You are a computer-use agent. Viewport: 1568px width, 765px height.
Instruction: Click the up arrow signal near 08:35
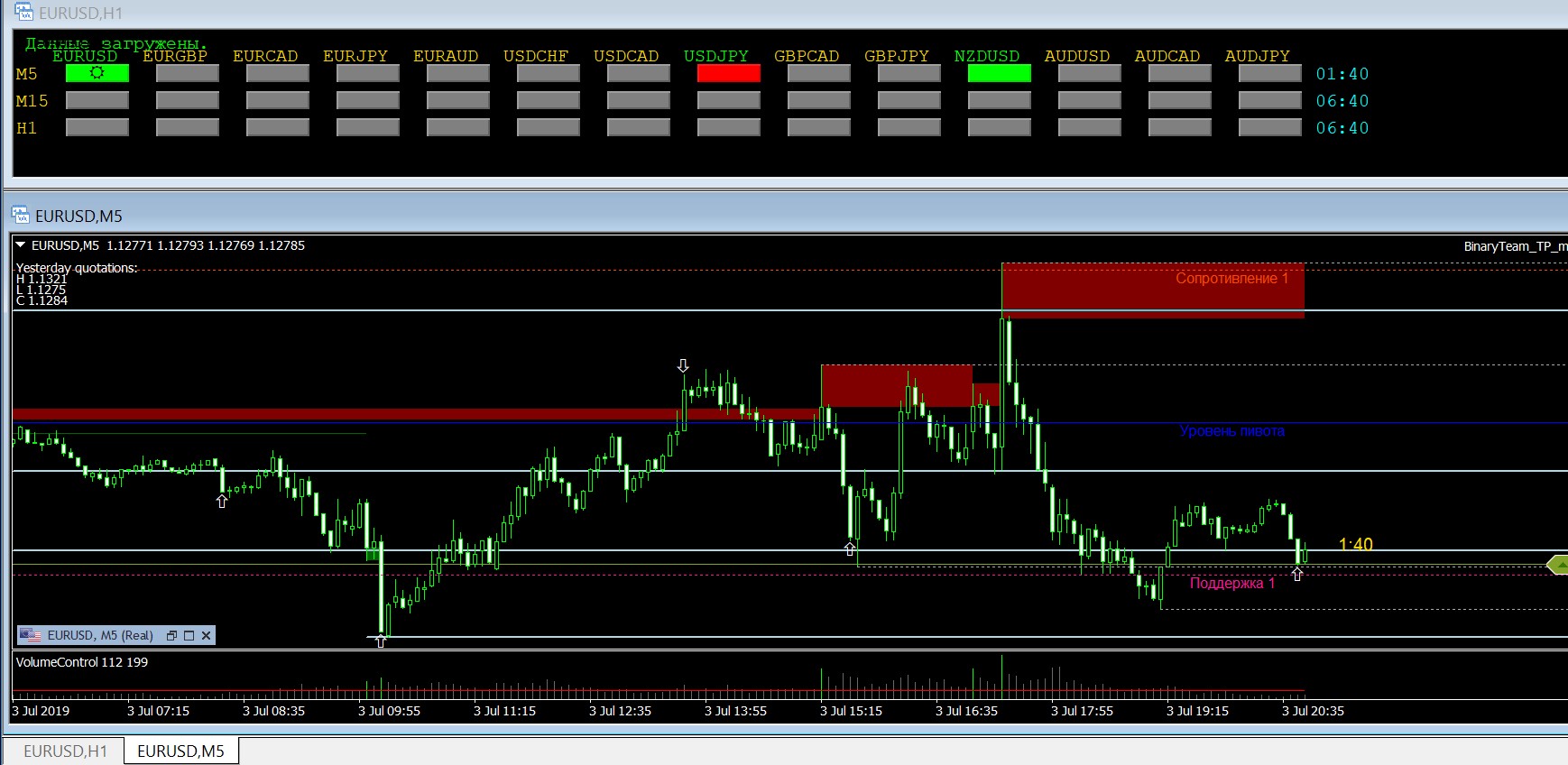coord(222,501)
